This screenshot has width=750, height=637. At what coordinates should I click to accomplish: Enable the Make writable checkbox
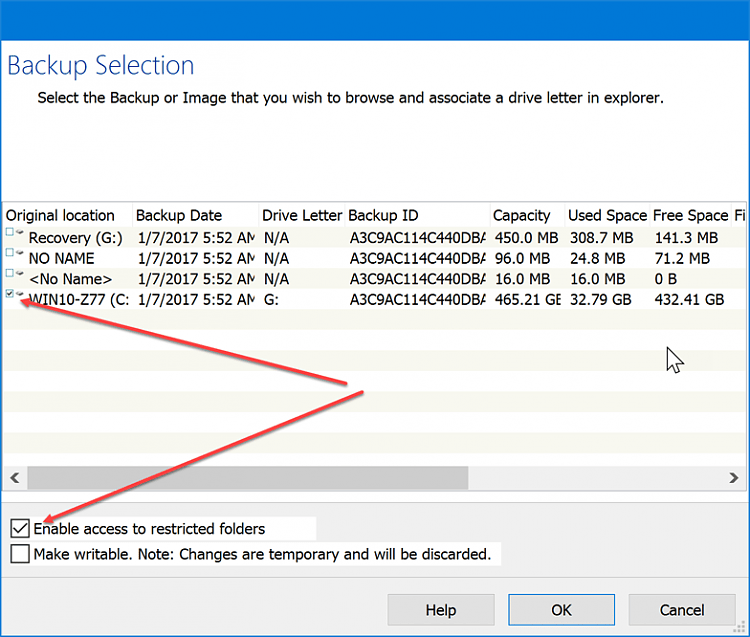click(x=20, y=554)
